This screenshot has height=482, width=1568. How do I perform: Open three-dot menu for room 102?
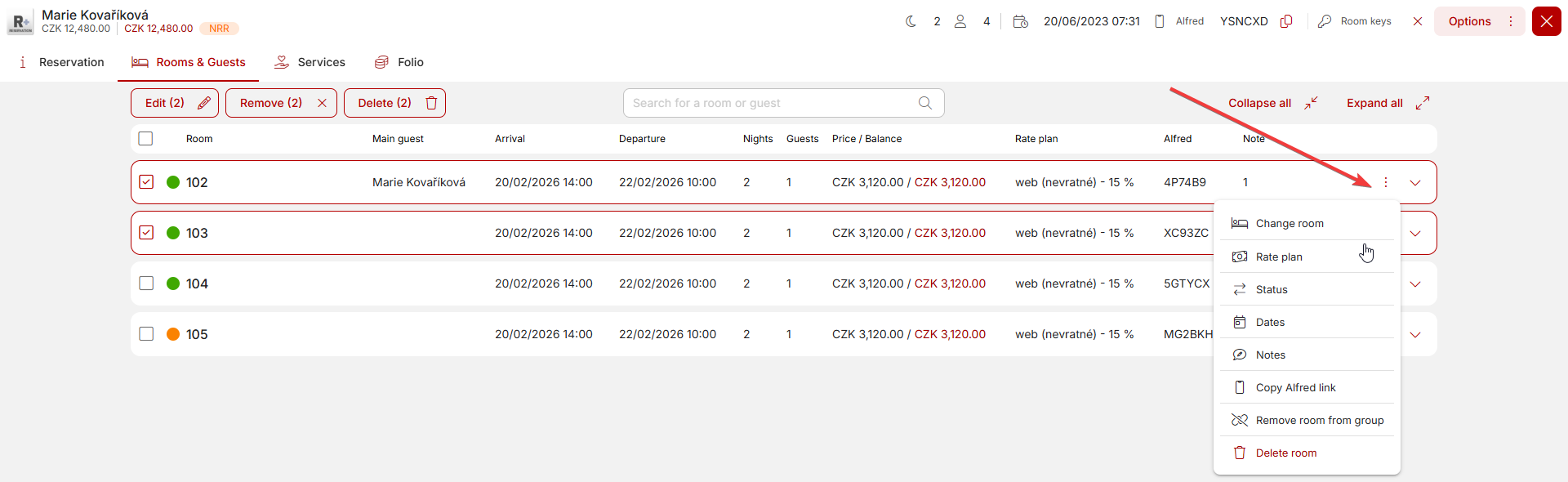1386,183
